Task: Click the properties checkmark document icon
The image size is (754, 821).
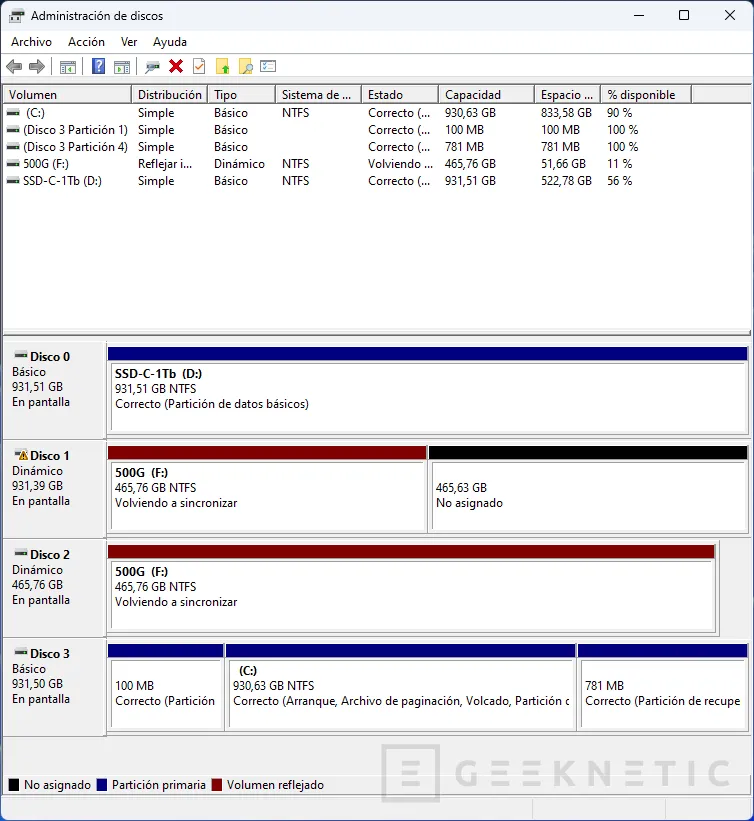Action: [x=199, y=67]
